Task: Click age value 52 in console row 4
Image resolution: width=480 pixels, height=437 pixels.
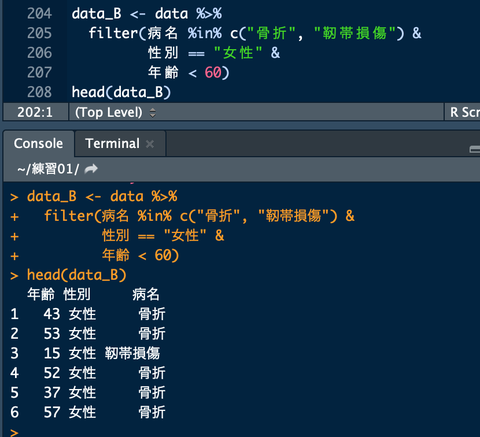Action: [x=52, y=373]
